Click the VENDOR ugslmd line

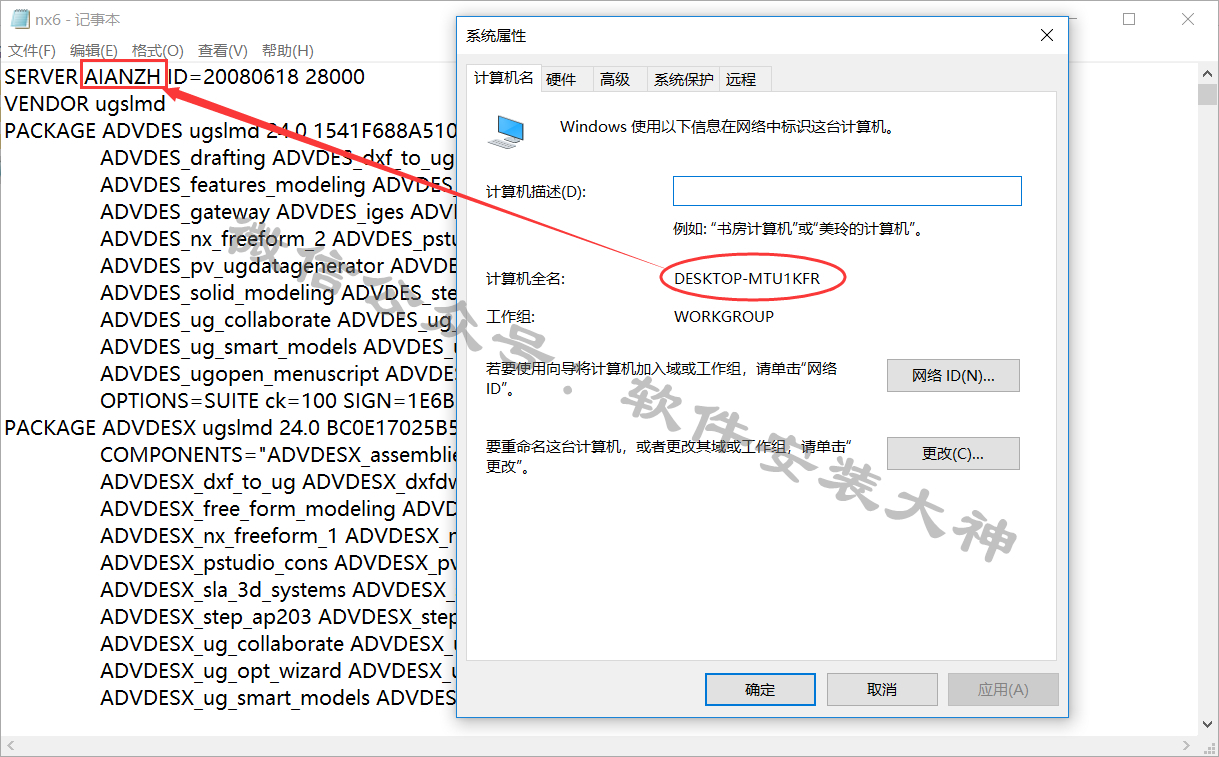coord(85,104)
